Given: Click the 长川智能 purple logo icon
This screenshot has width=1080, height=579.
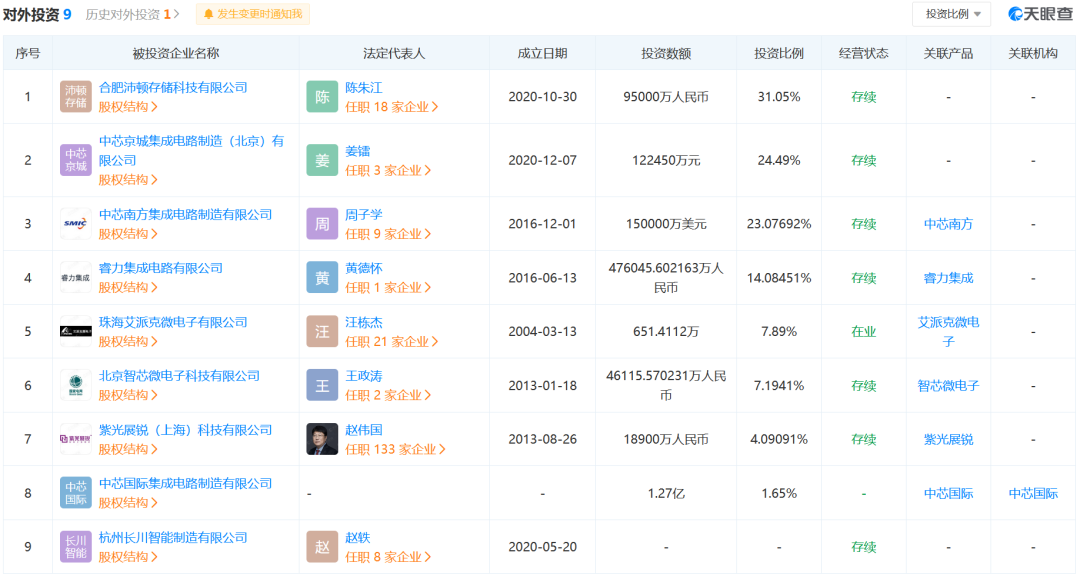Looking at the screenshot, I should [x=76, y=547].
